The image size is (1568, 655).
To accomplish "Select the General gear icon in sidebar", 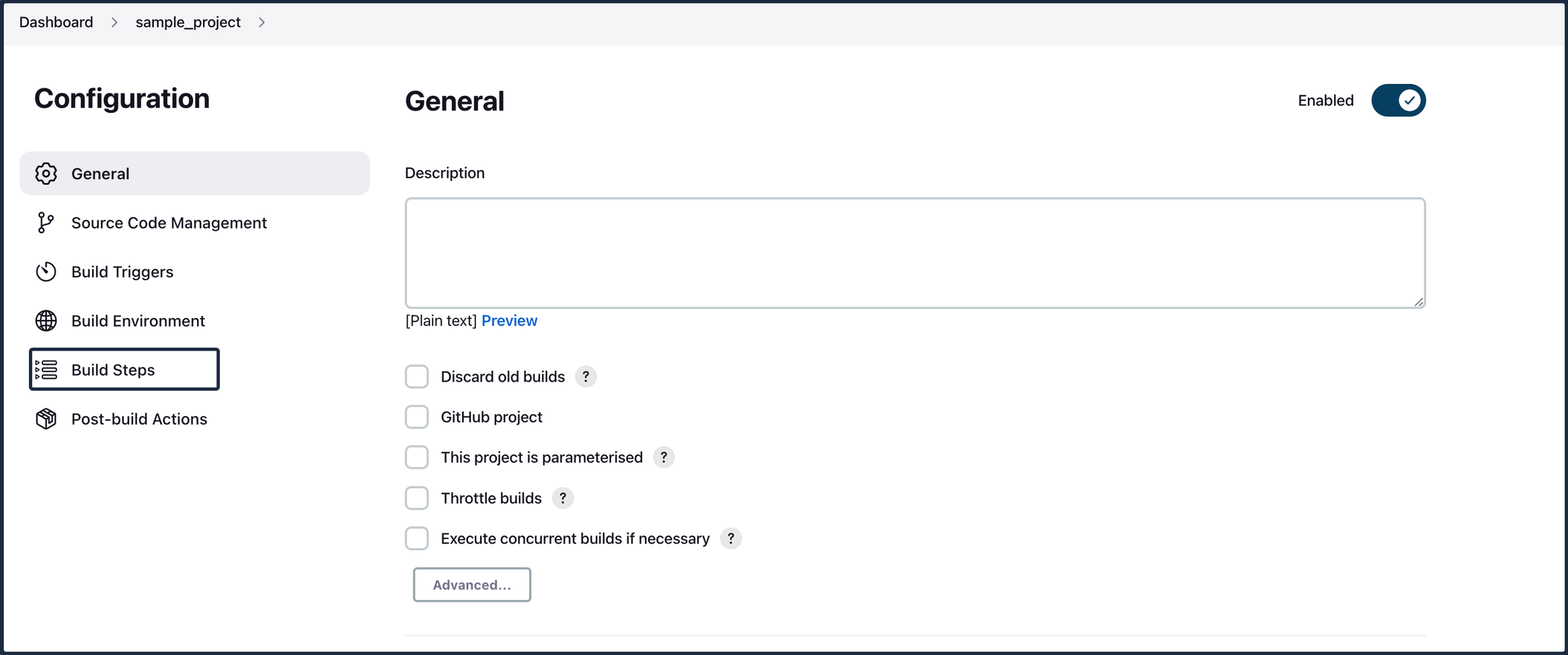I will [x=45, y=173].
